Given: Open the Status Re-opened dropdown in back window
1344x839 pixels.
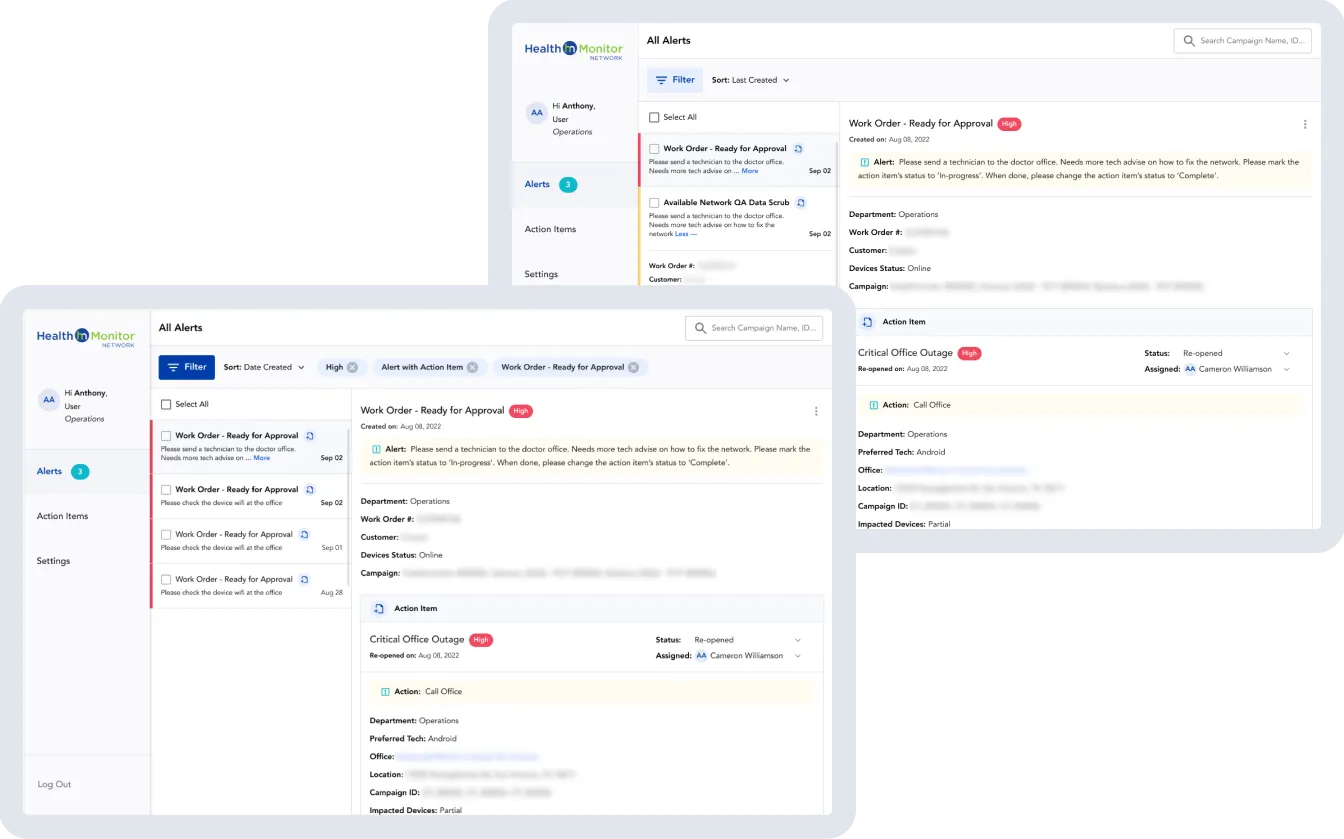Looking at the screenshot, I should point(1236,353).
